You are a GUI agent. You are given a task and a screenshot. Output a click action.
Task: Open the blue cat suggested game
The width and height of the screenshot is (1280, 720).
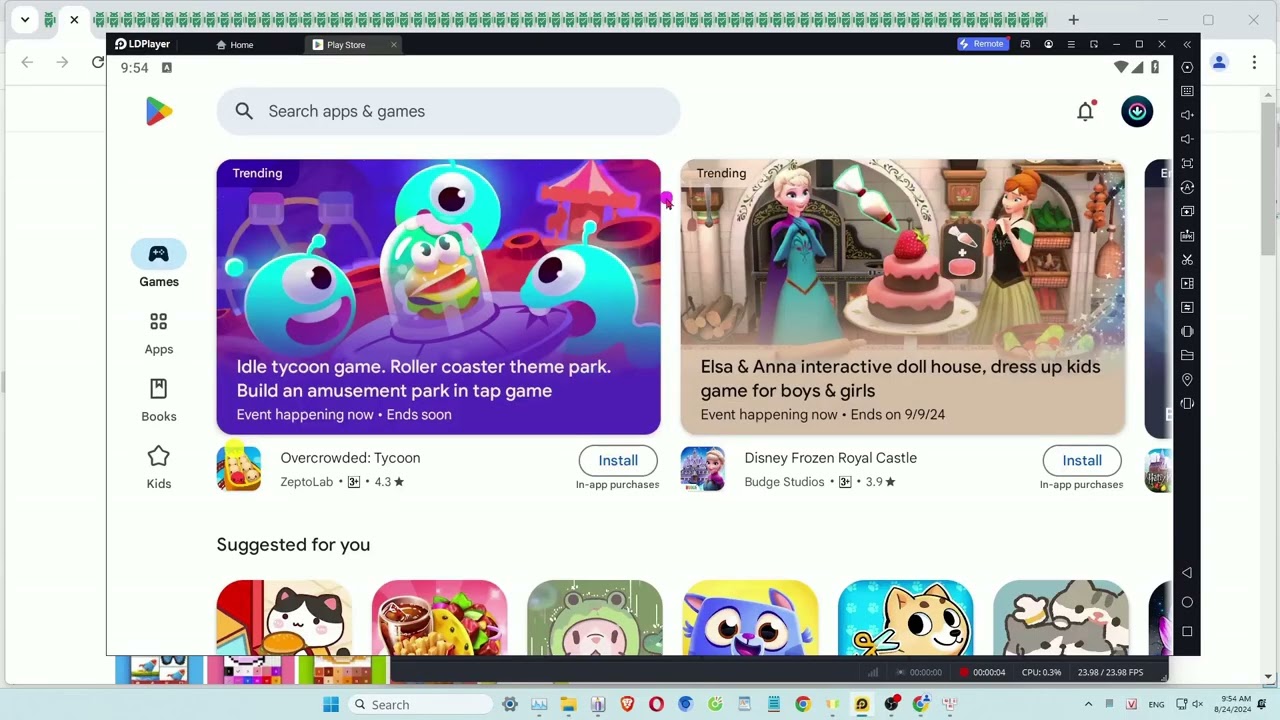[750, 617]
